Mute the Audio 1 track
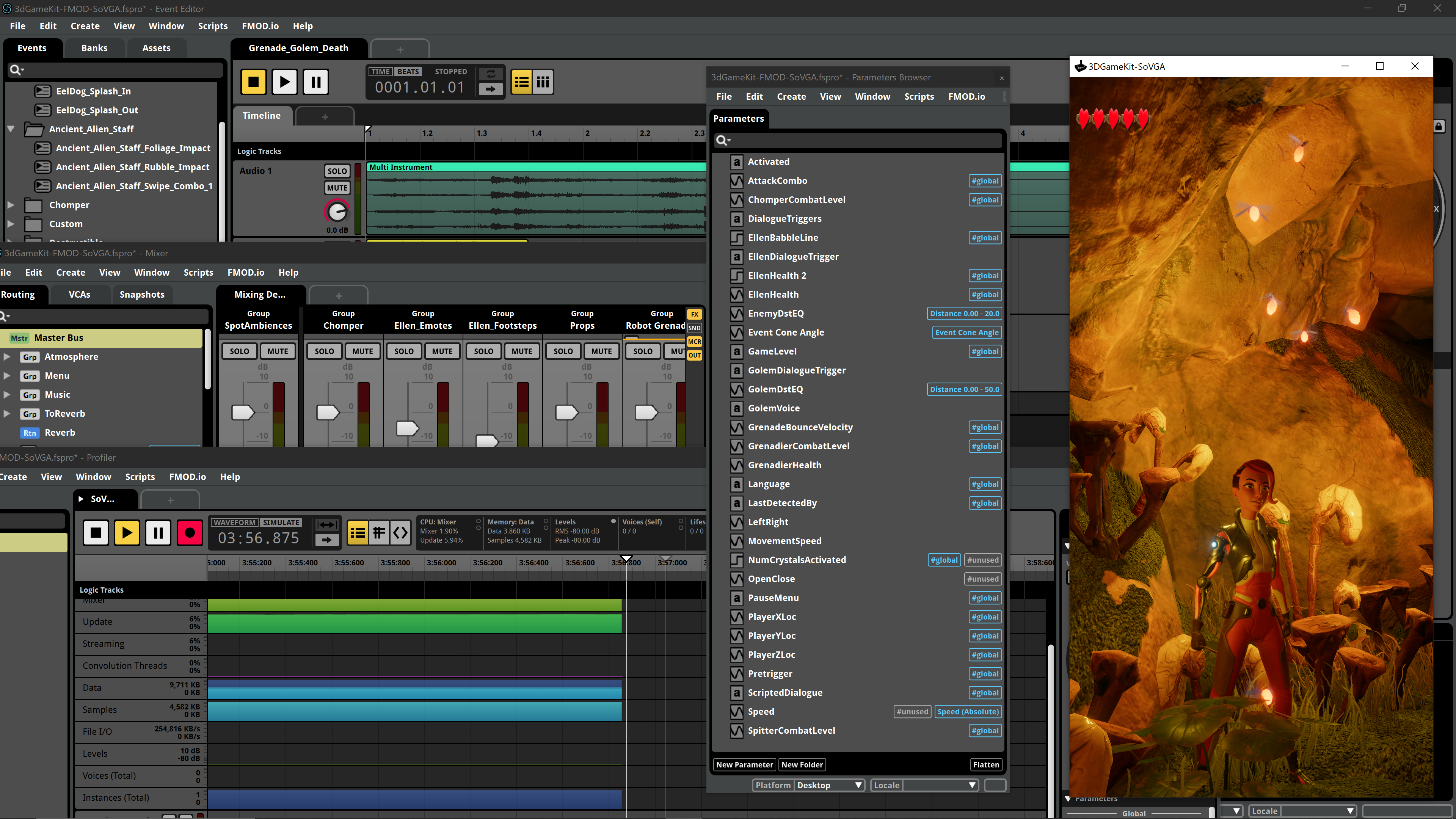The height and width of the screenshot is (819, 1456). pos(337,188)
